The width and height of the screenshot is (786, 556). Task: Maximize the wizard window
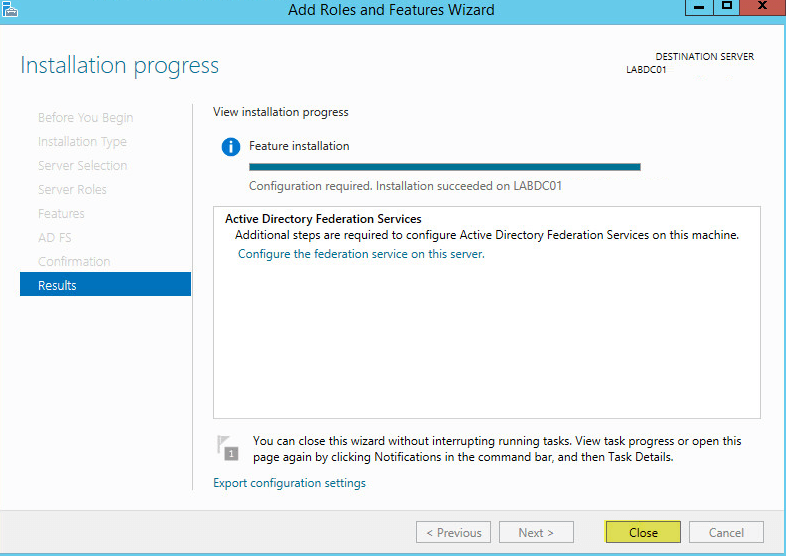tap(726, 8)
